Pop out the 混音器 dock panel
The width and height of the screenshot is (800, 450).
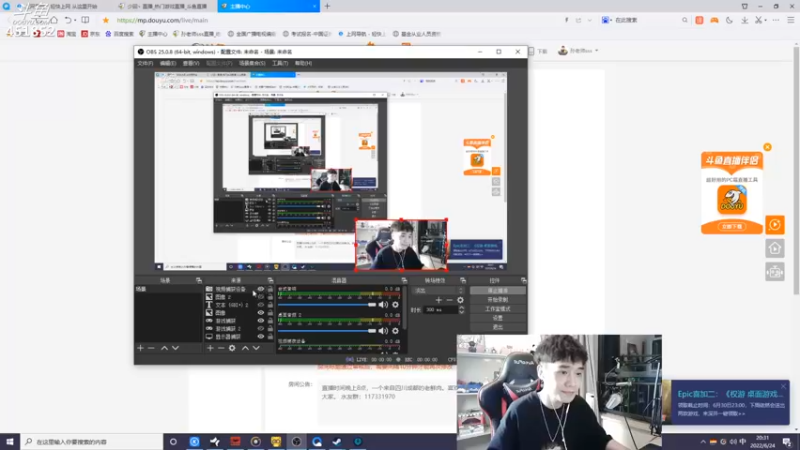pos(404,280)
